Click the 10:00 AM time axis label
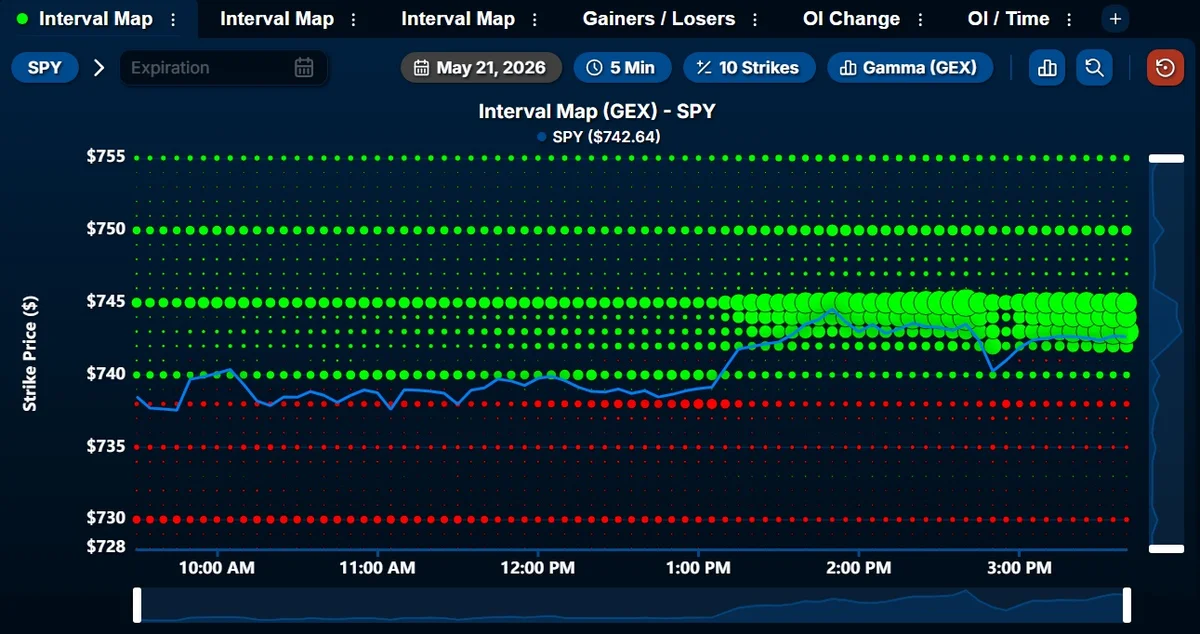The image size is (1200, 634). coord(218,568)
